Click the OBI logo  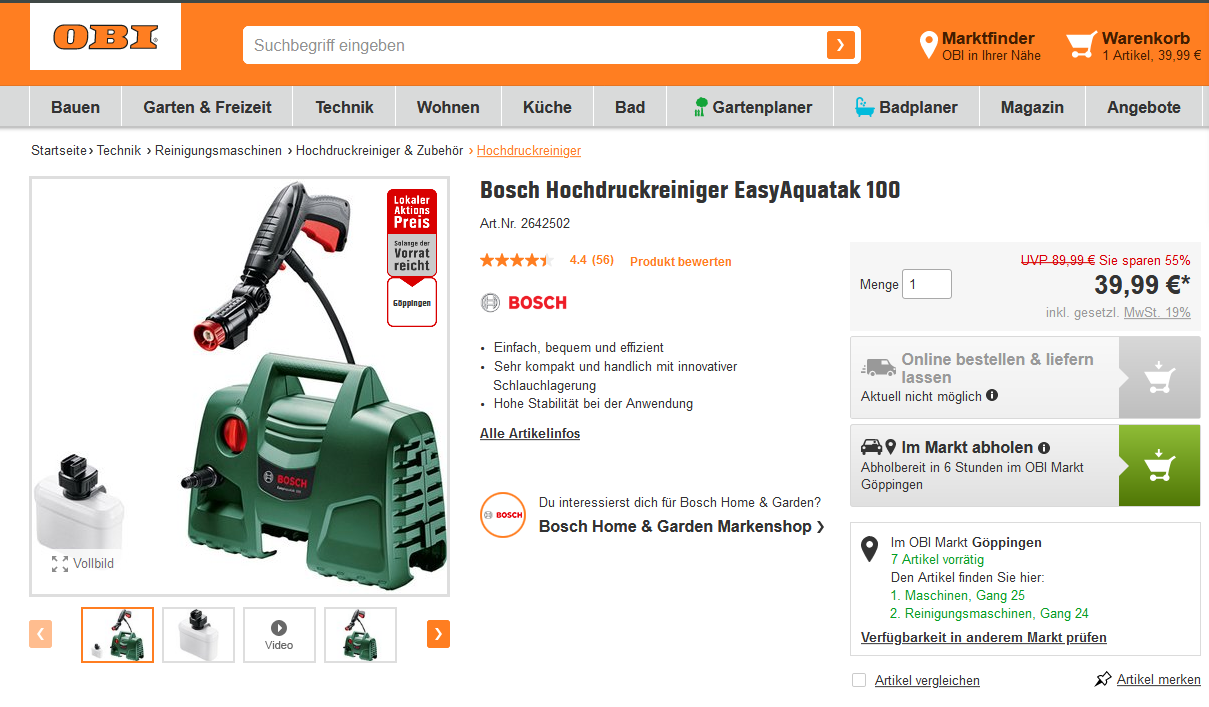(105, 37)
